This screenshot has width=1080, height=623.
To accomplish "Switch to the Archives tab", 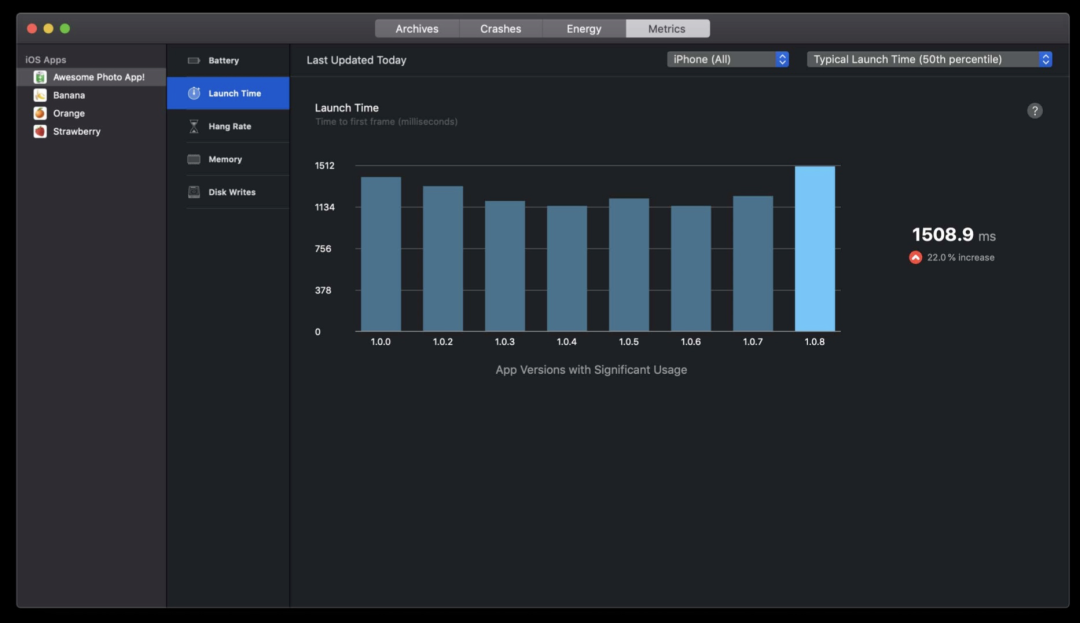I will click(417, 29).
